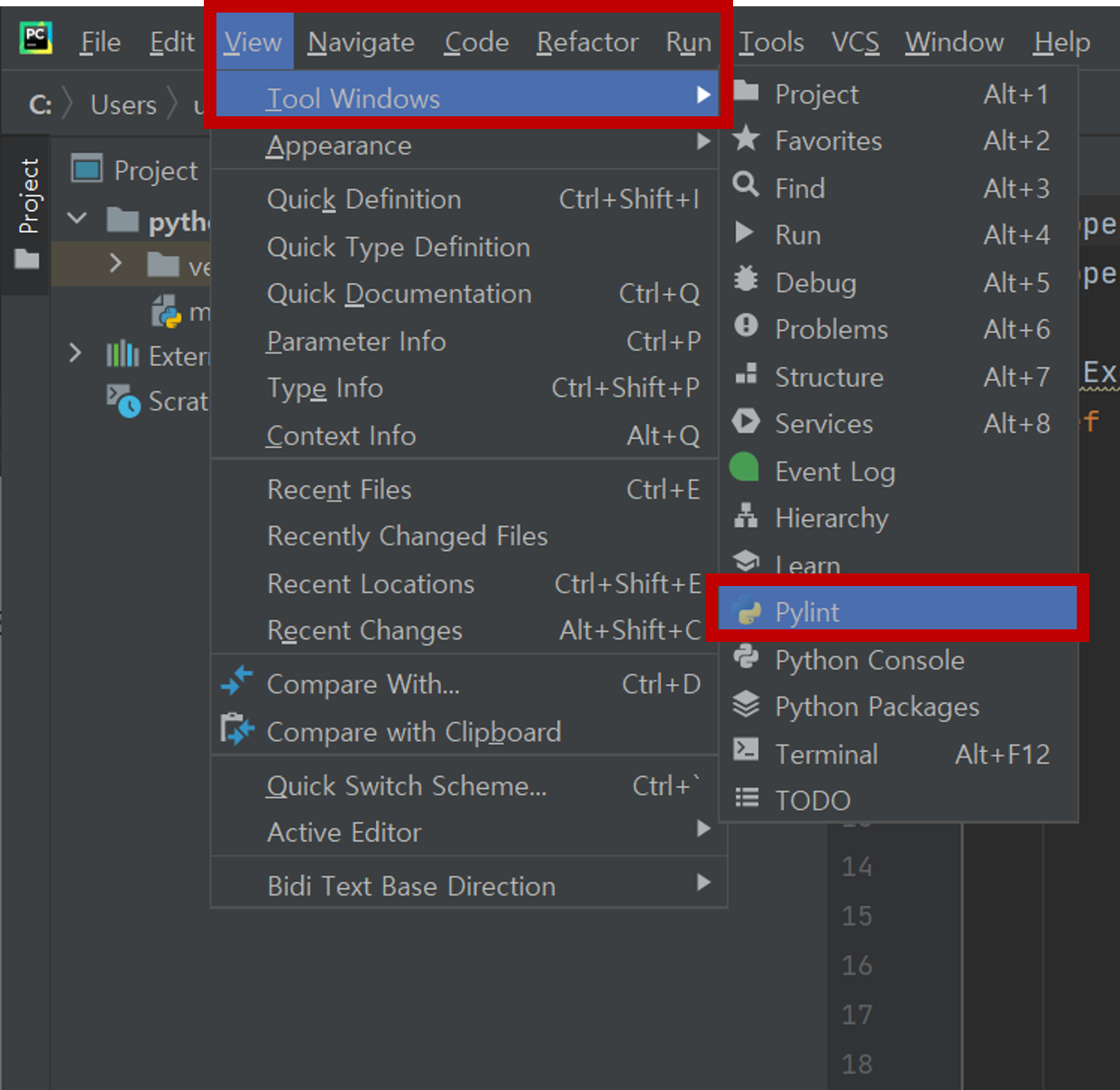Open the Help menu

(x=1061, y=41)
